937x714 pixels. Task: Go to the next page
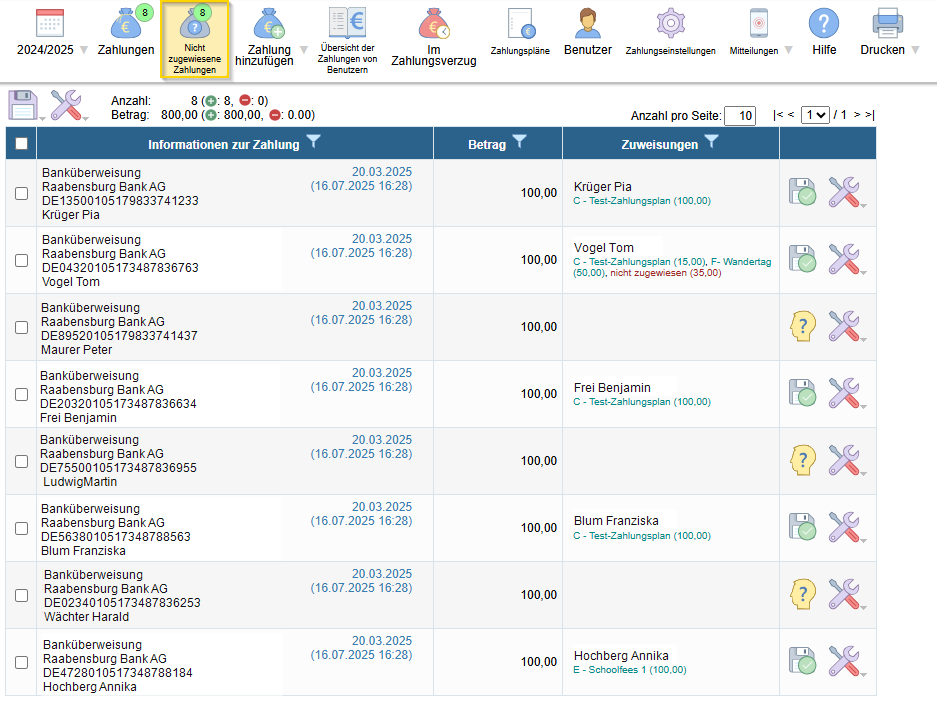(x=857, y=114)
